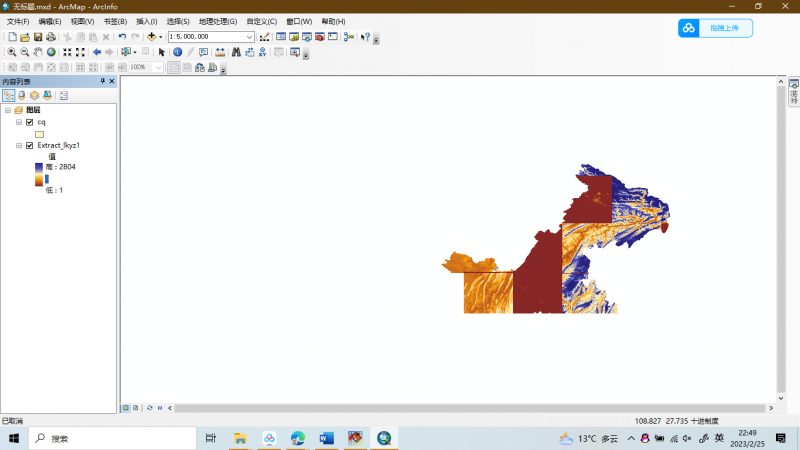
Task: Click the Windows taskbar search box
Action: click(x=110, y=438)
